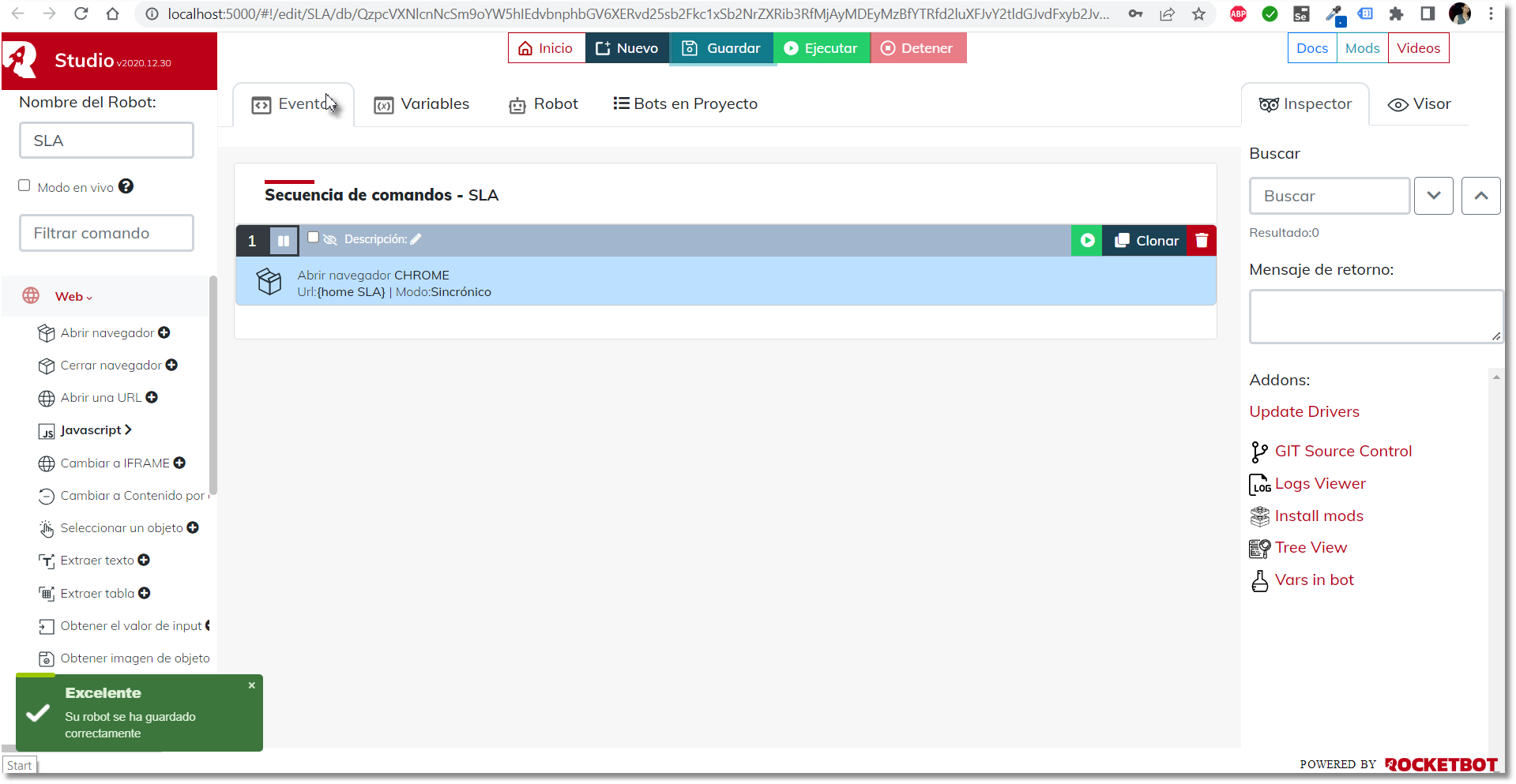The height and width of the screenshot is (784, 1516).
Task: Switch to the Variables tab
Action: point(422,104)
